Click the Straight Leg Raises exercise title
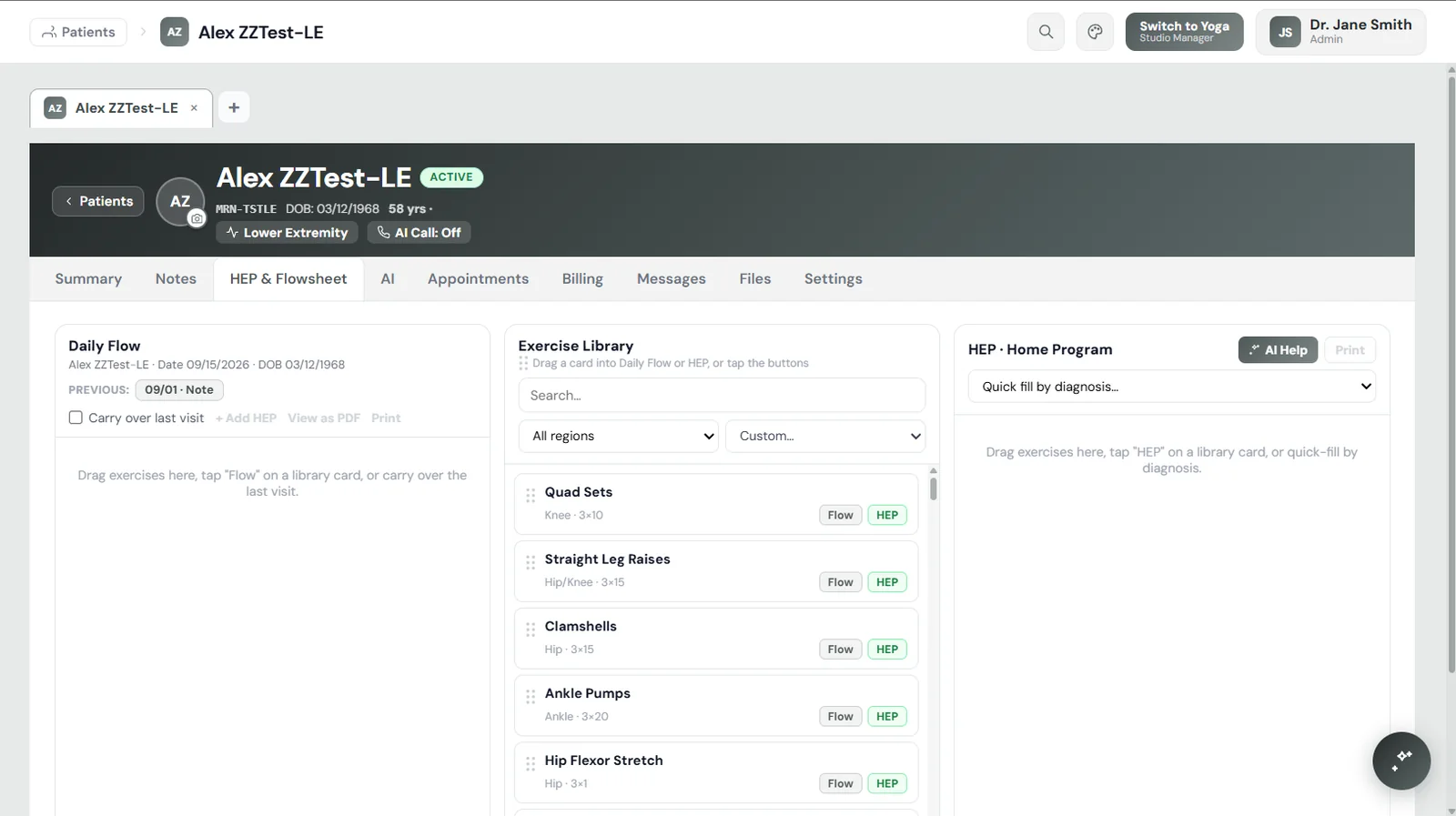Screen dimensions: 1456x816 pyautogui.click(x=608, y=559)
